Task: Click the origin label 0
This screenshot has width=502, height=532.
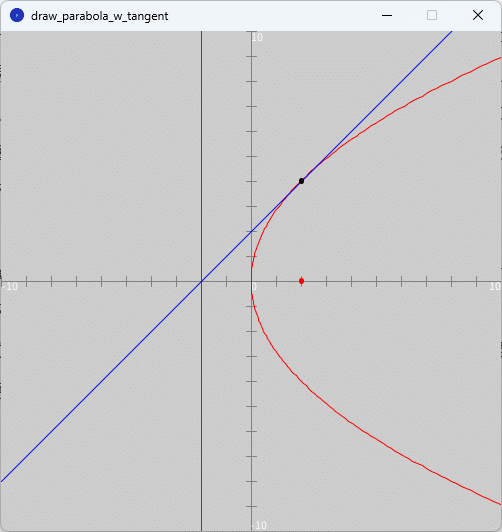Action: [254, 287]
